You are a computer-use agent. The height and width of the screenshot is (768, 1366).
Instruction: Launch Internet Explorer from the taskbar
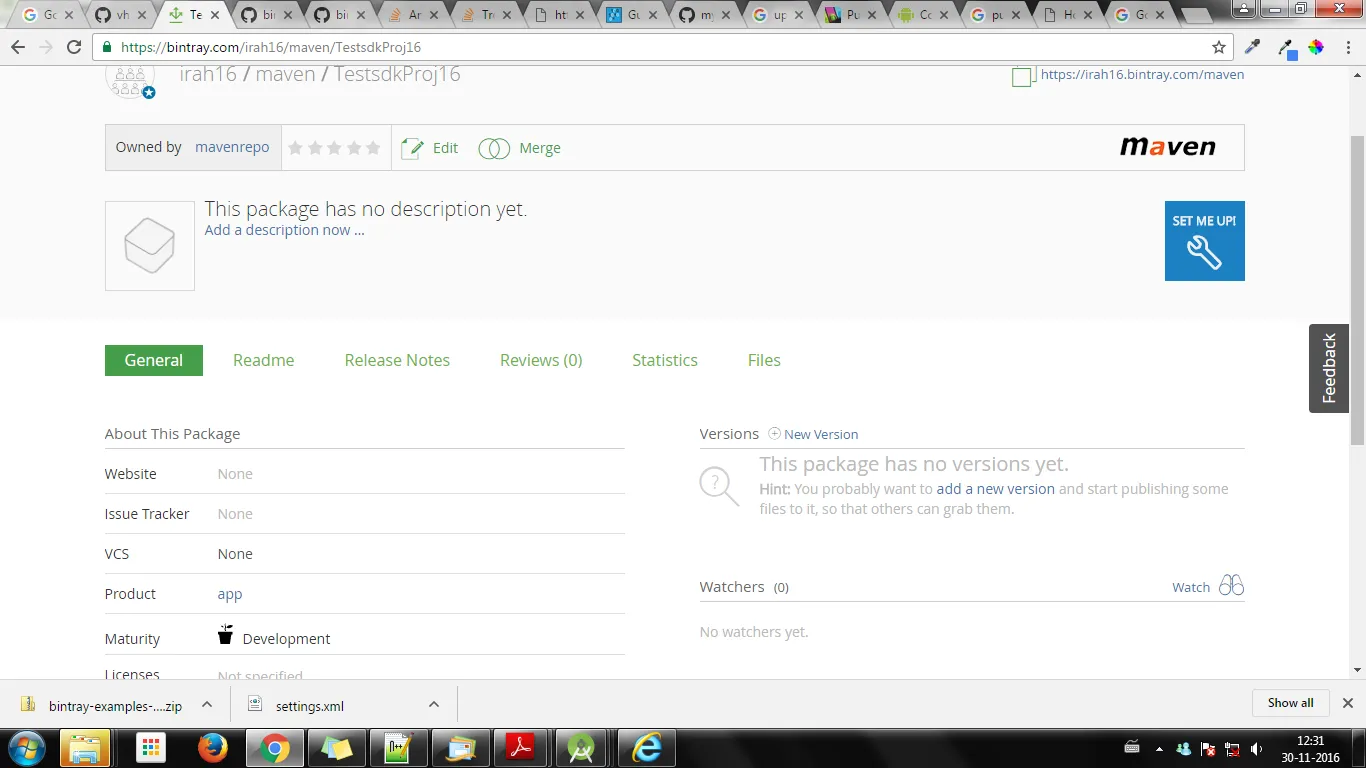pos(647,748)
